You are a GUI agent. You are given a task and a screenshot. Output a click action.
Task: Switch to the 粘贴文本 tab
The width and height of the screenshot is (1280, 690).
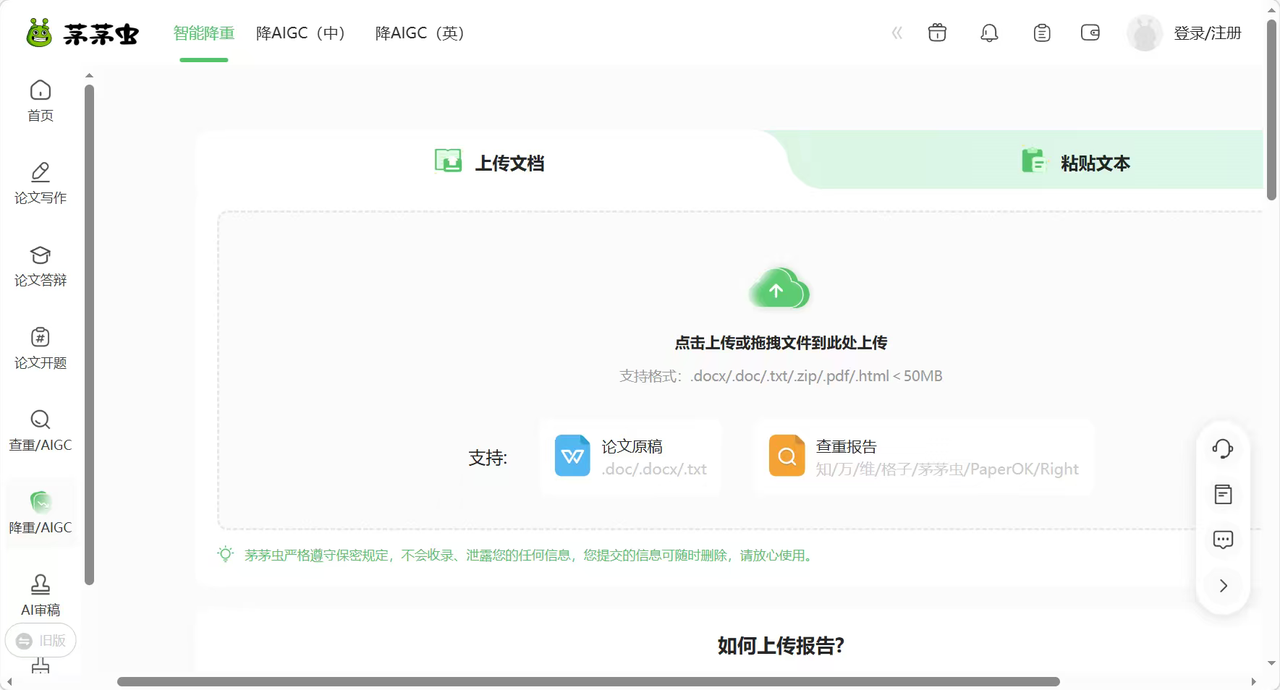[x=1076, y=160]
